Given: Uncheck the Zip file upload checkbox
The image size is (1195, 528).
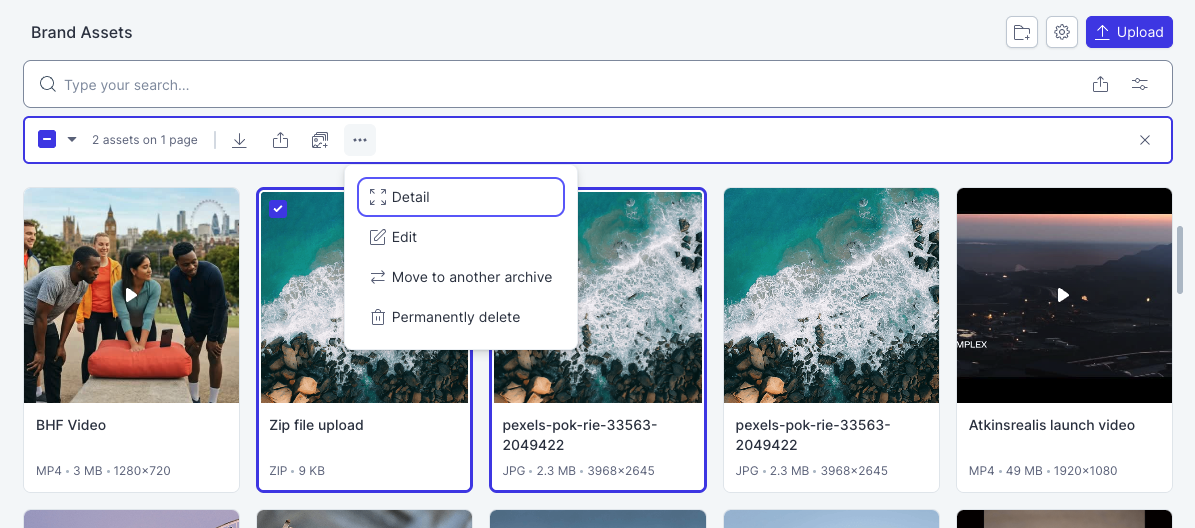Looking at the screenshot, I should [278, 209].
